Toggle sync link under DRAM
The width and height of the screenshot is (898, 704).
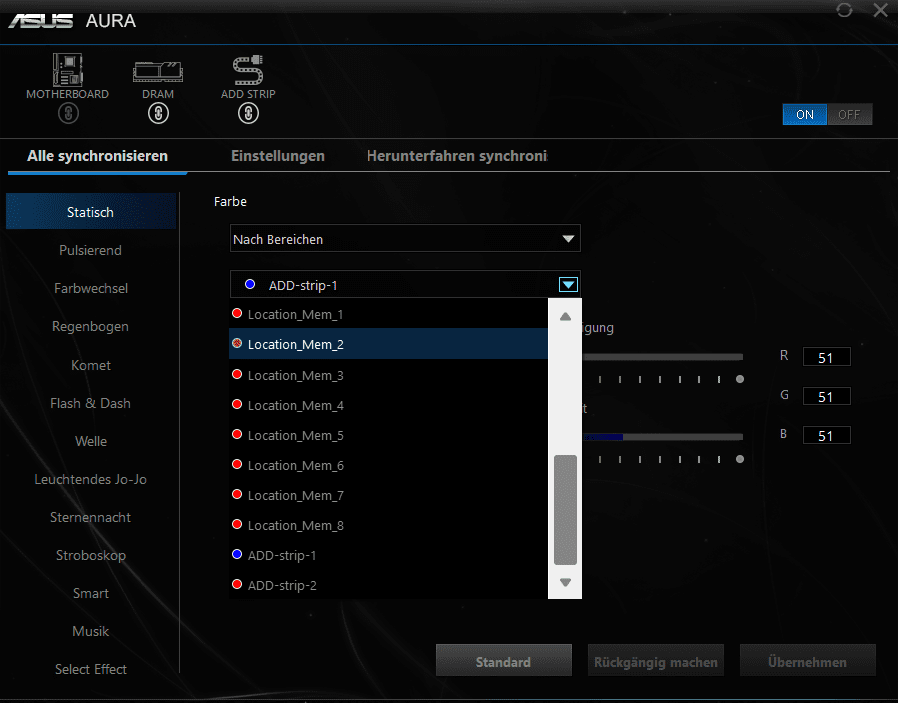(x=158, y=113)
